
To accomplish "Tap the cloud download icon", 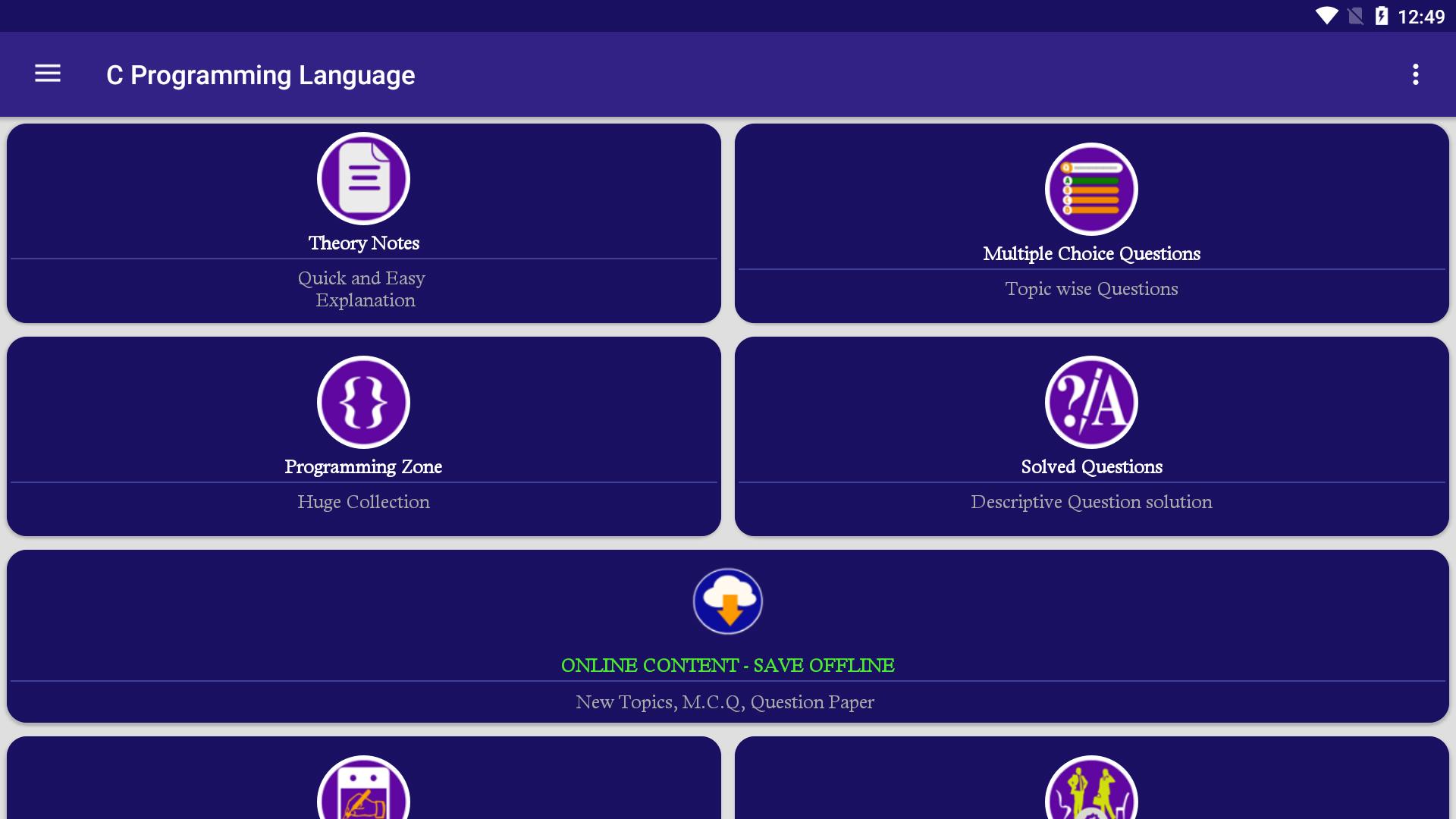I will [727, 601].
